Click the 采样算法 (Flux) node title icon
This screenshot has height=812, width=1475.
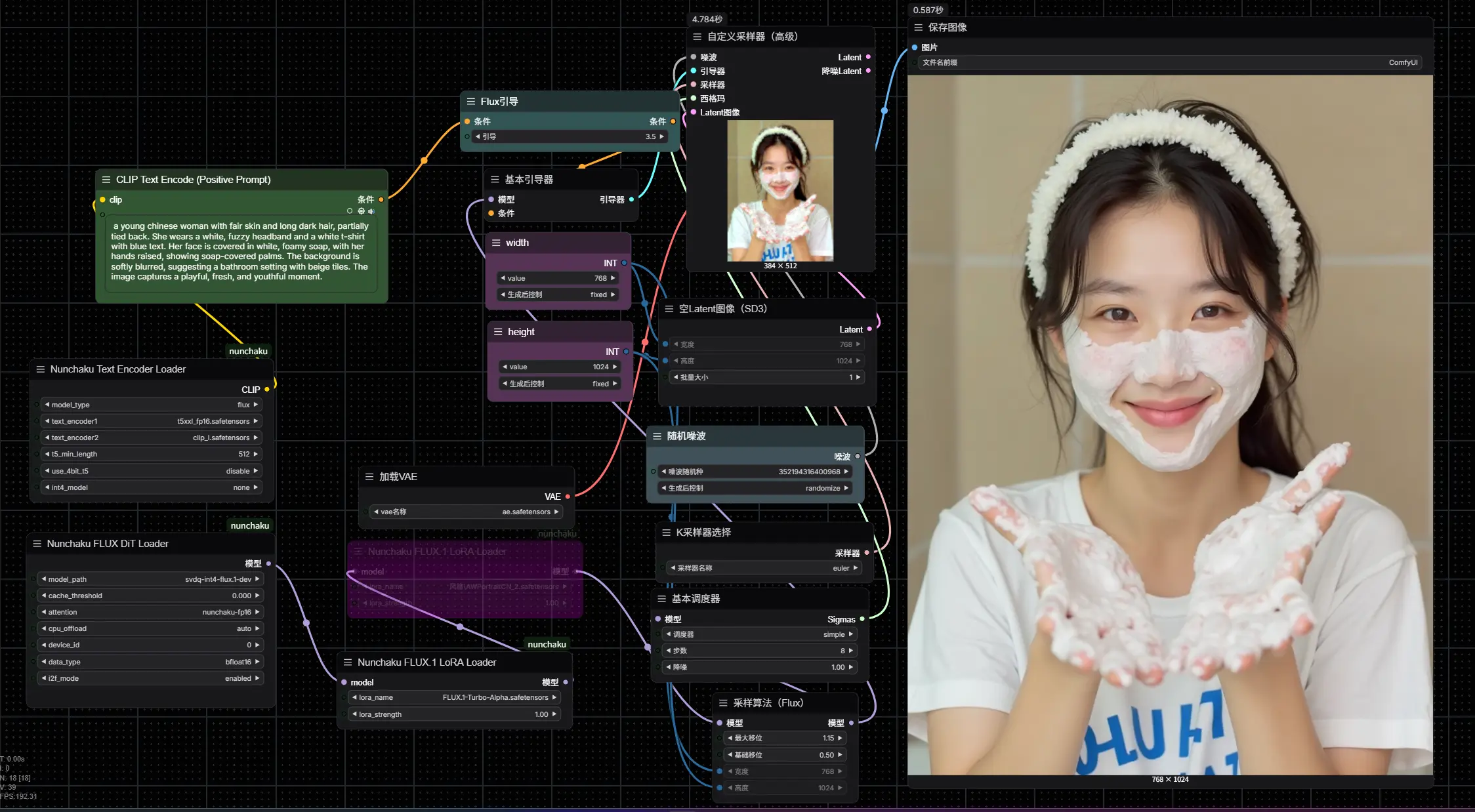pyautogui.click(x=723, y=703)
